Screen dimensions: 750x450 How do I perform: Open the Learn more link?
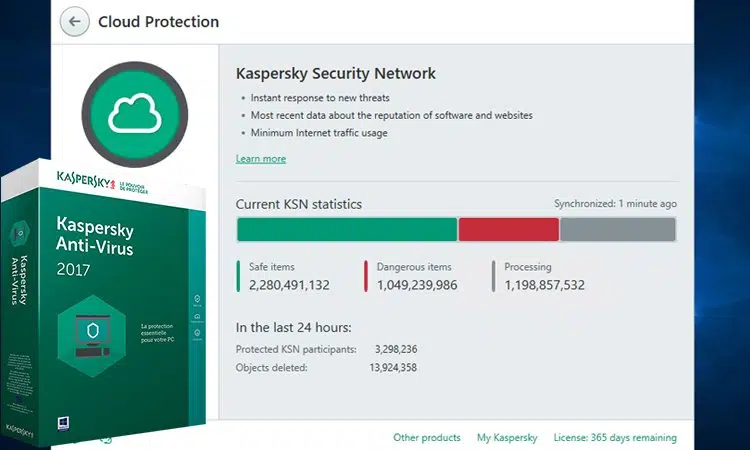pos(261,159)
